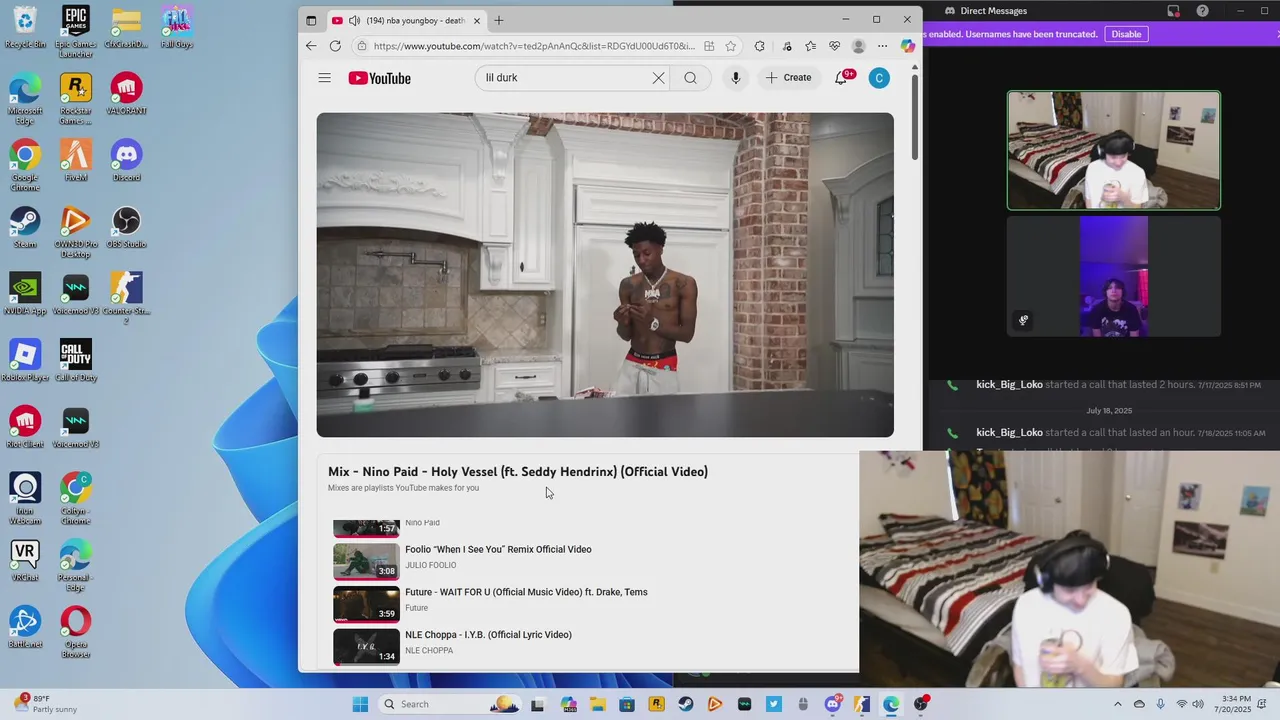Image resolution: width=1280 pixels, height=720 pixels.
Task: Play NLE Choppa - I.Y.B. lyric video
Action: [488, 635]
